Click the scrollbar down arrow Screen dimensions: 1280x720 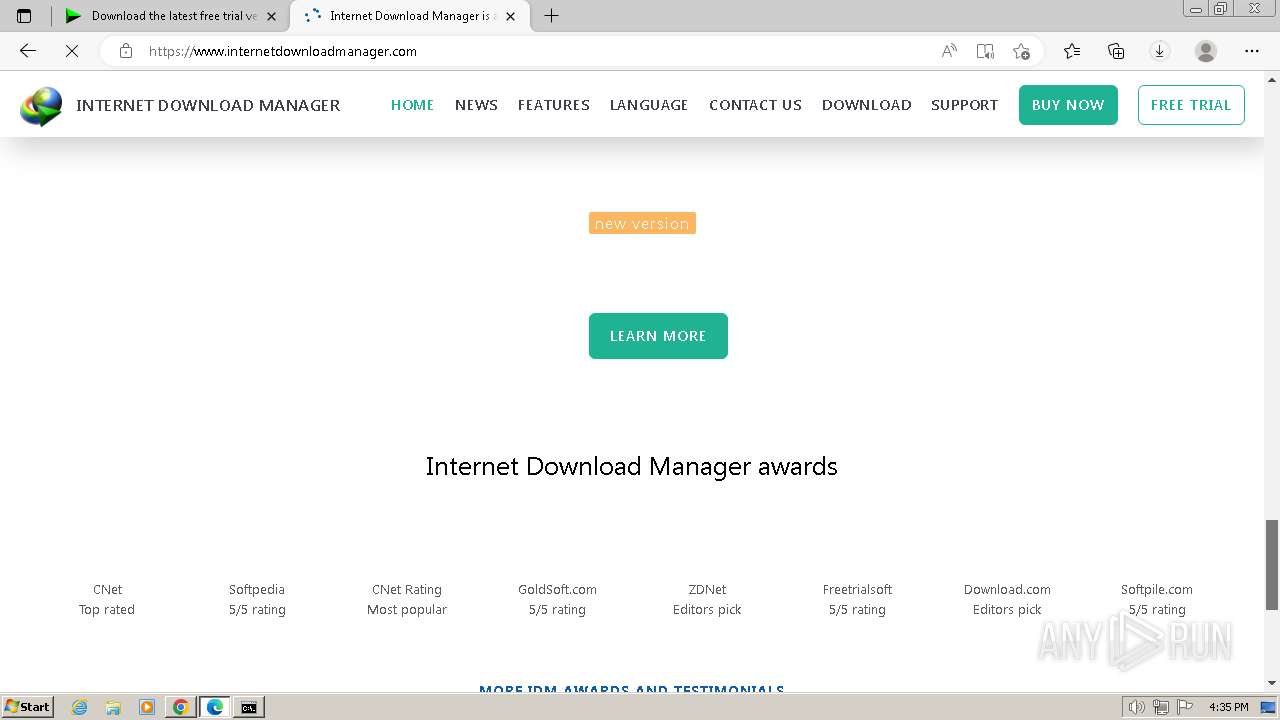pos(1272,683)
